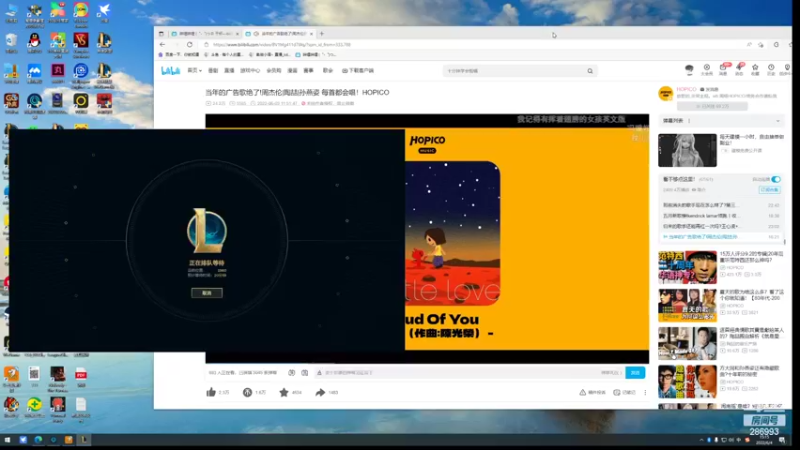
Task: Expand hidden icons arrow in system tray
Action: (x=701, y=440)
